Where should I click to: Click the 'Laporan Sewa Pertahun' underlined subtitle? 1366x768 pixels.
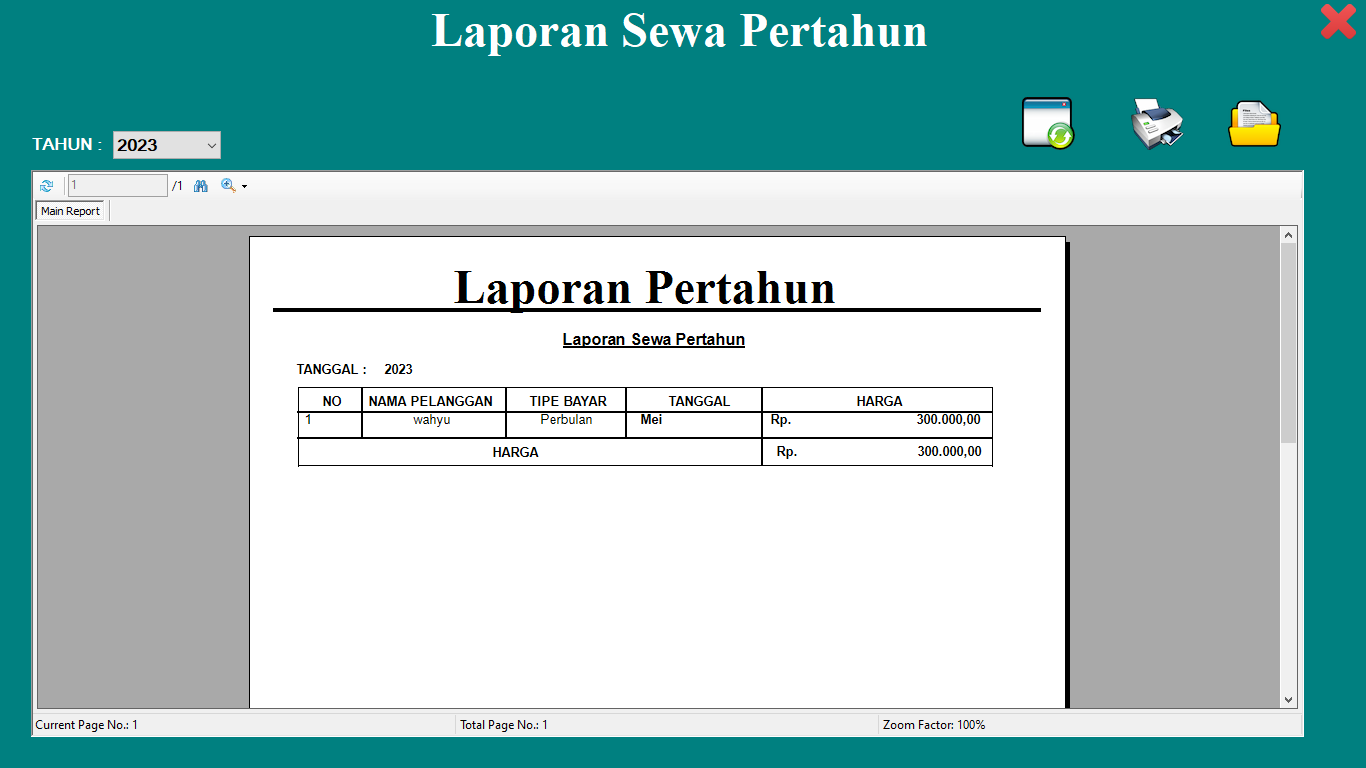(x=654, y=340)
